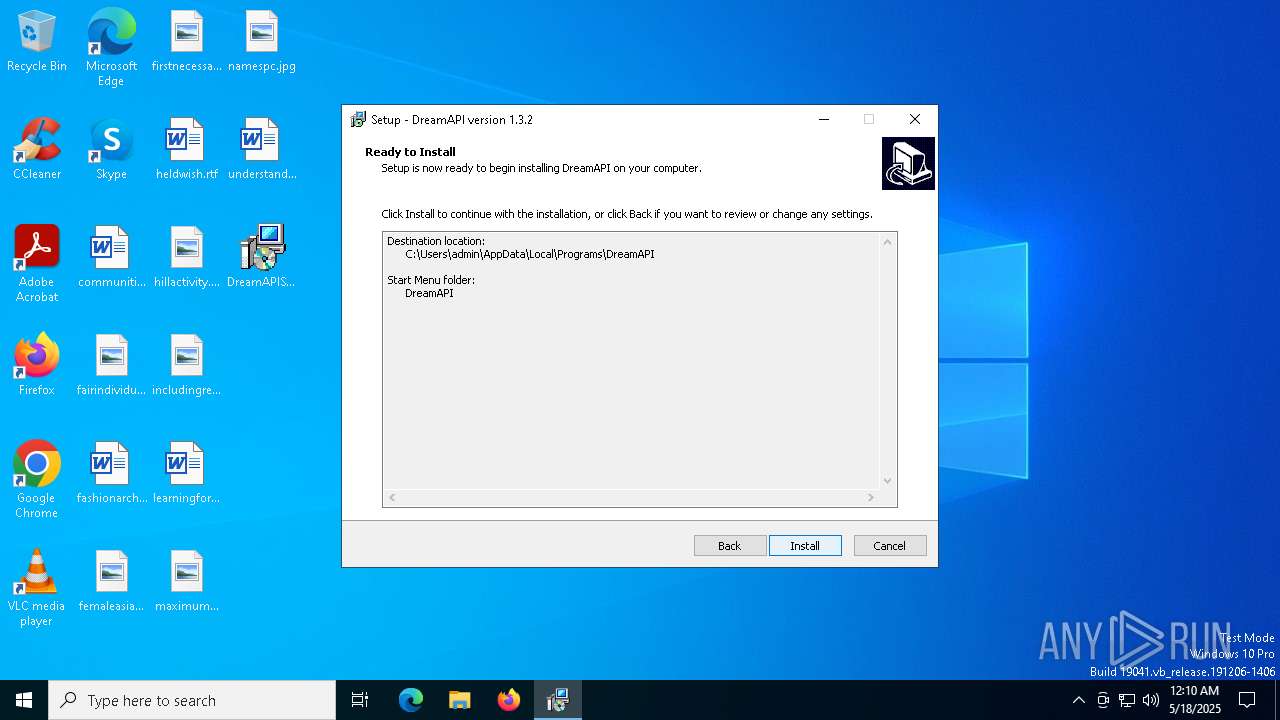The image size is (1280, 720).
Task: Select the communiti... Word document
Action: [x=111, y=257]
